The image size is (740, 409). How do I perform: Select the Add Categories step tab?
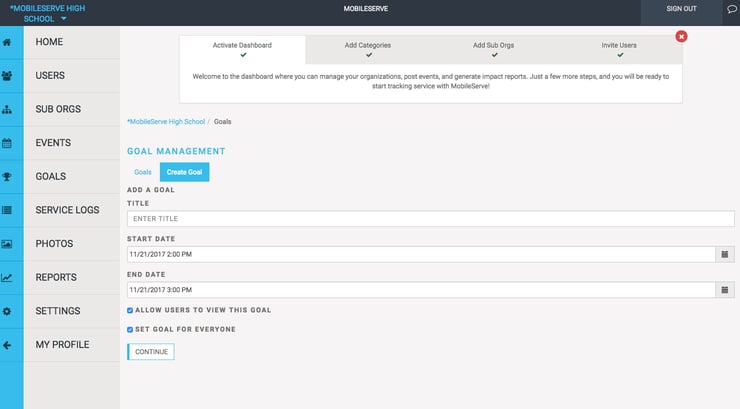(x=368, y=50)
